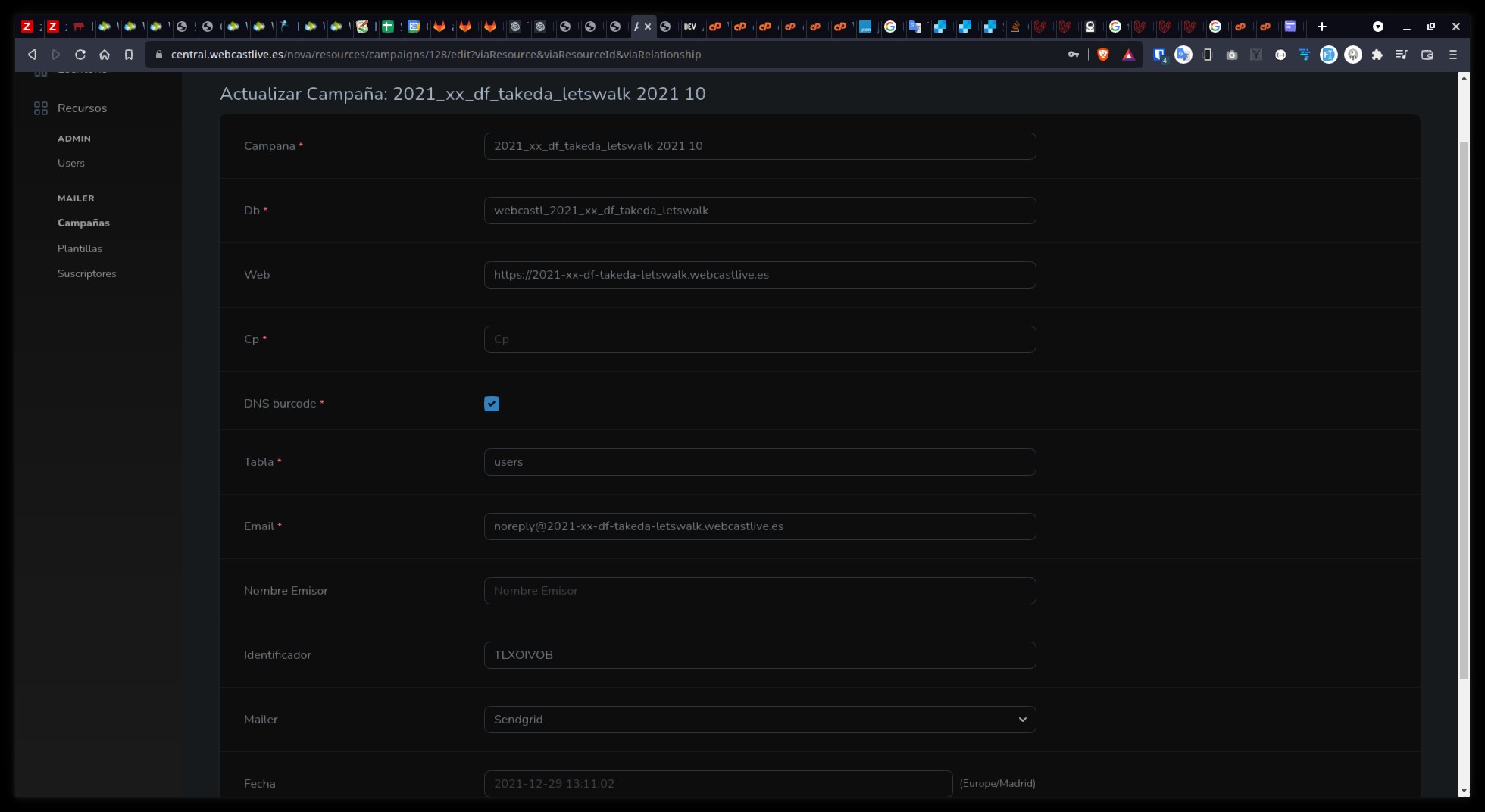Go to Plantillas in the sidebar
The width and height of the screenshot is (1485, 812).
[x=80, y=248]
